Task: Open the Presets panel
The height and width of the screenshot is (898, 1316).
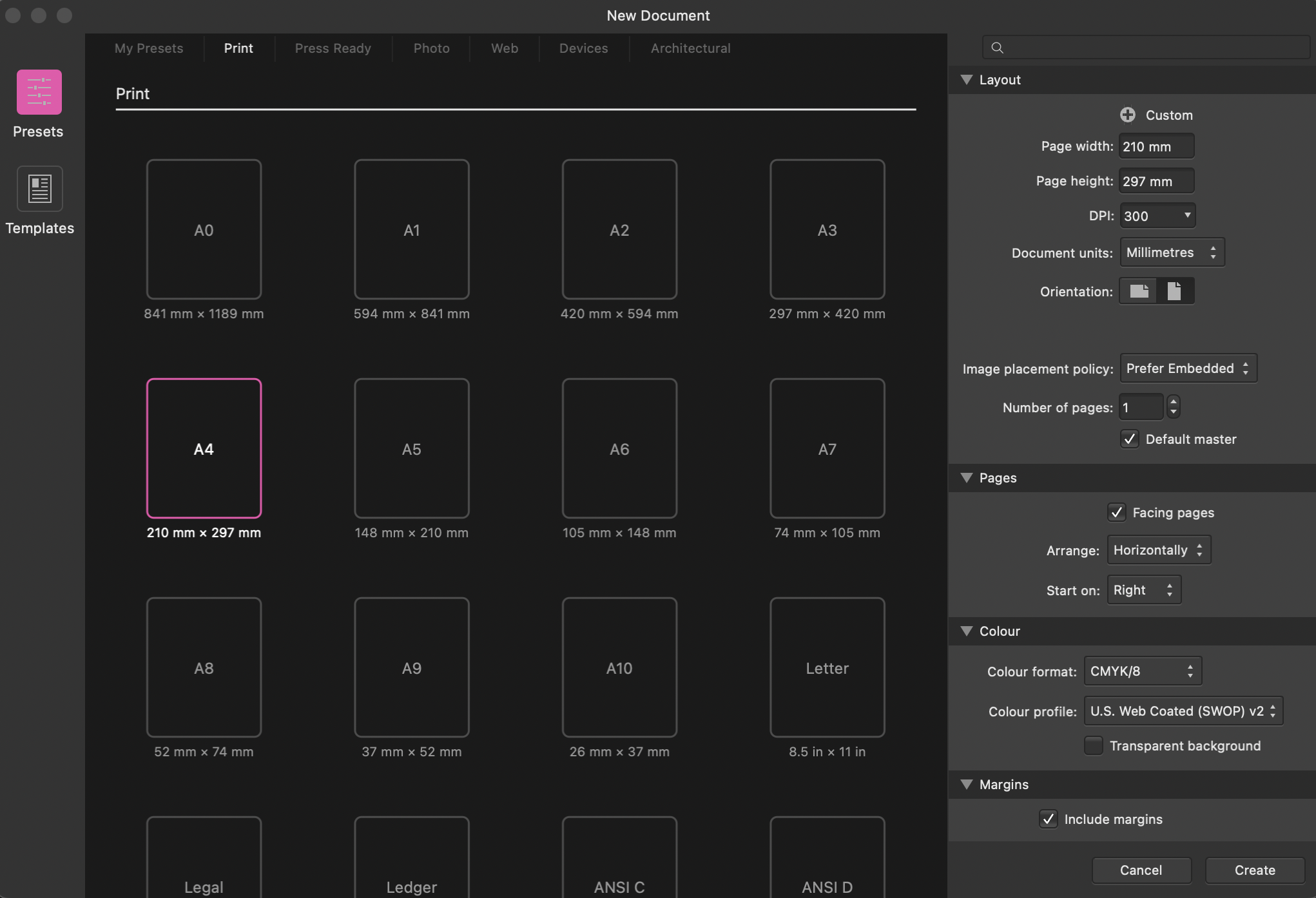Action: tap(39, 92)
